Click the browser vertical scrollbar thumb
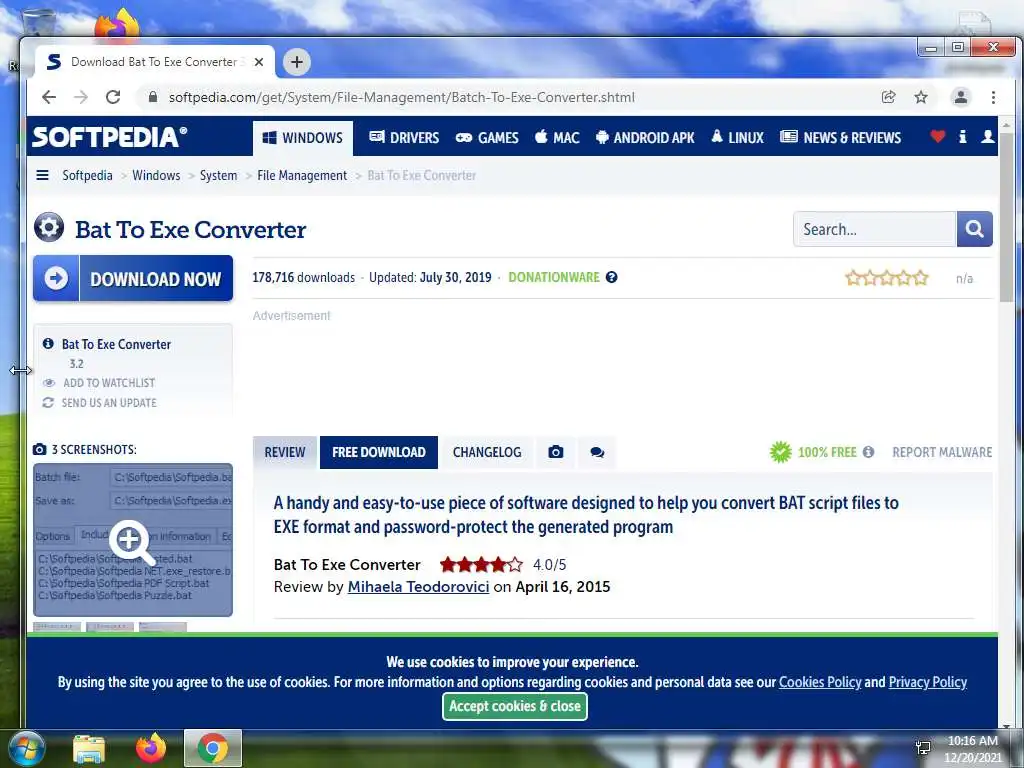 point(1006,216)
